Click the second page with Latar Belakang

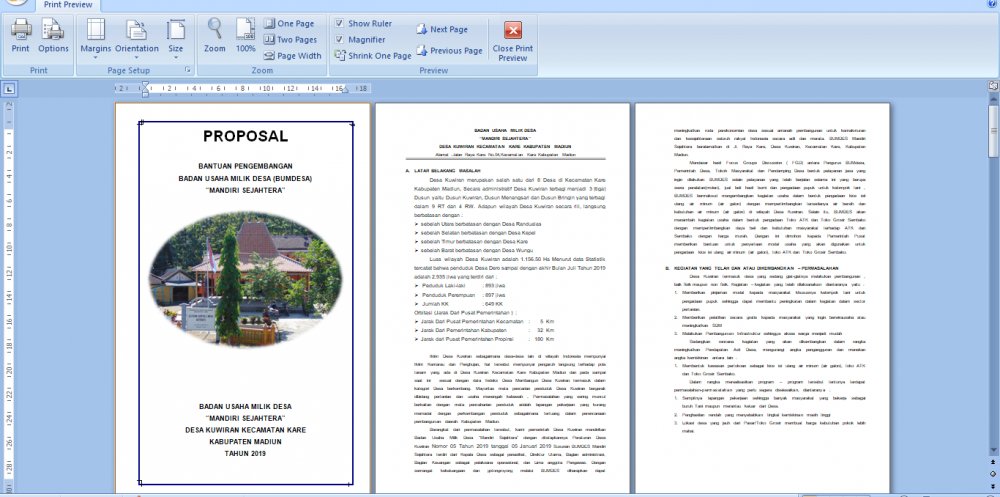pos(503,298)
